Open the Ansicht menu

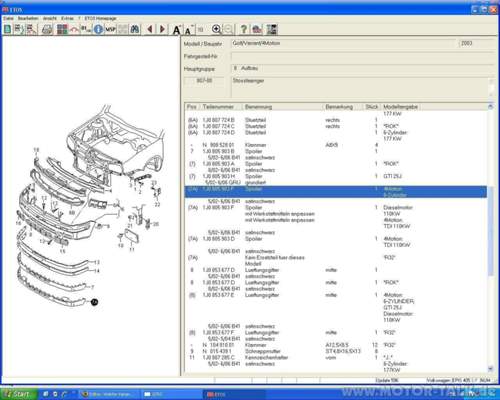click(x=50, y=18)
